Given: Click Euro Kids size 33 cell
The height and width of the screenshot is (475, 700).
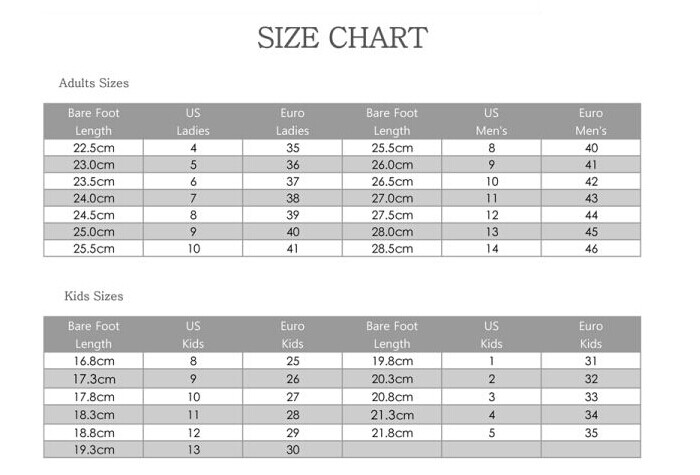Looking at the screenshot, I should [x=591, y=397].
